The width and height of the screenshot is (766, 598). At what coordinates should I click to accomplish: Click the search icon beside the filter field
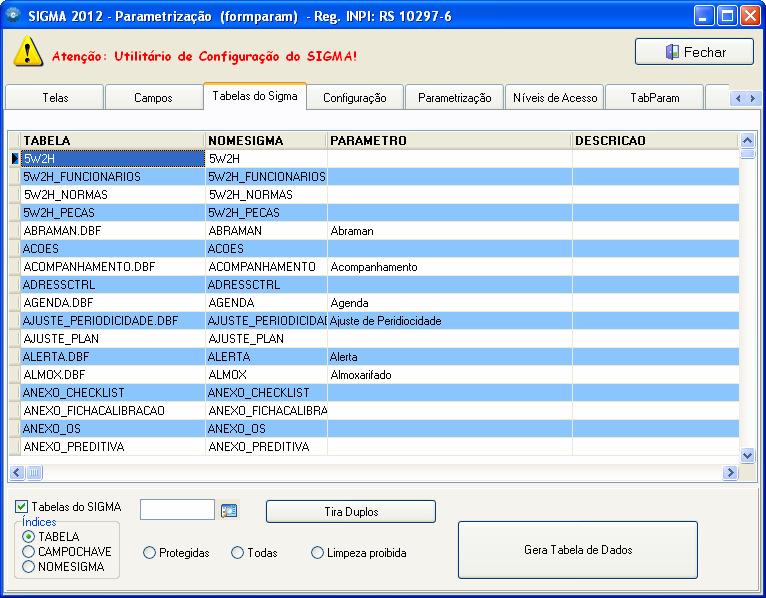click(229, 511)
